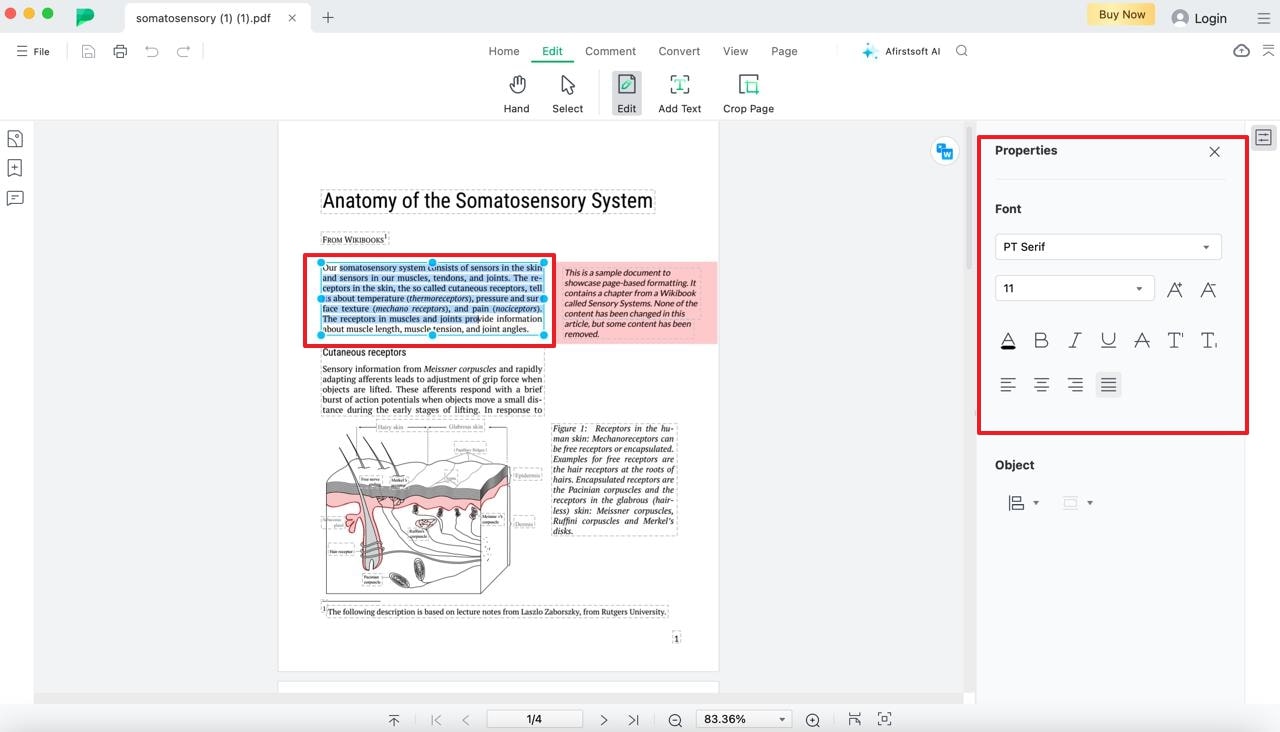The width and height of the screenshot is (1280, 732).
Task: Choose the Select cursor tool
Action: pos(567,94)
